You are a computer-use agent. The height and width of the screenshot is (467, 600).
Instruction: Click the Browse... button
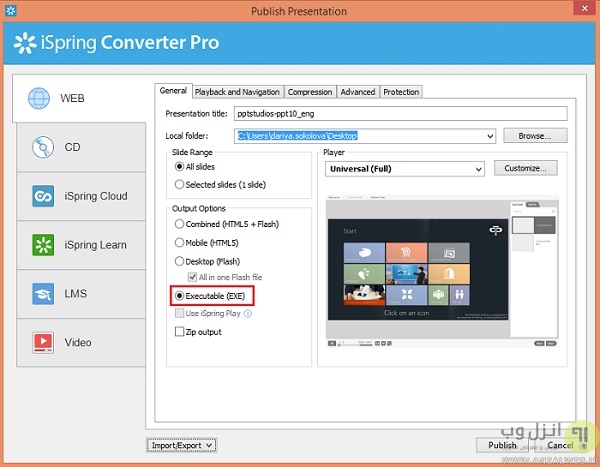[x=535, y=135]
